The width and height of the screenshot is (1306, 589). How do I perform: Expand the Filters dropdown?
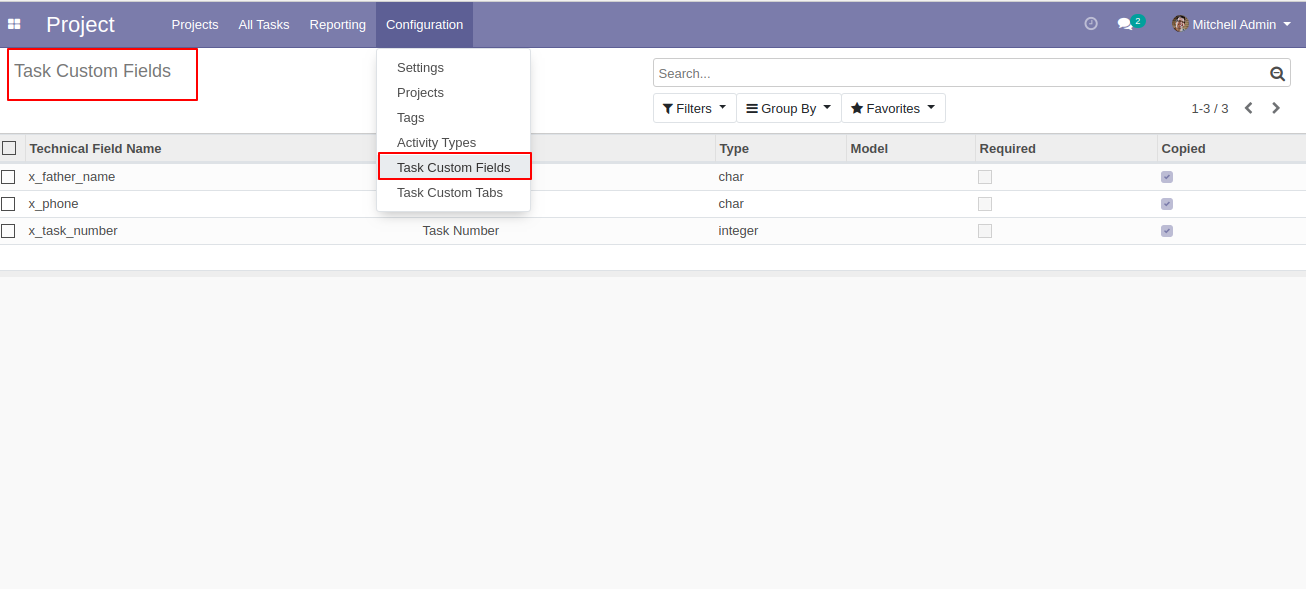(695, 108)
